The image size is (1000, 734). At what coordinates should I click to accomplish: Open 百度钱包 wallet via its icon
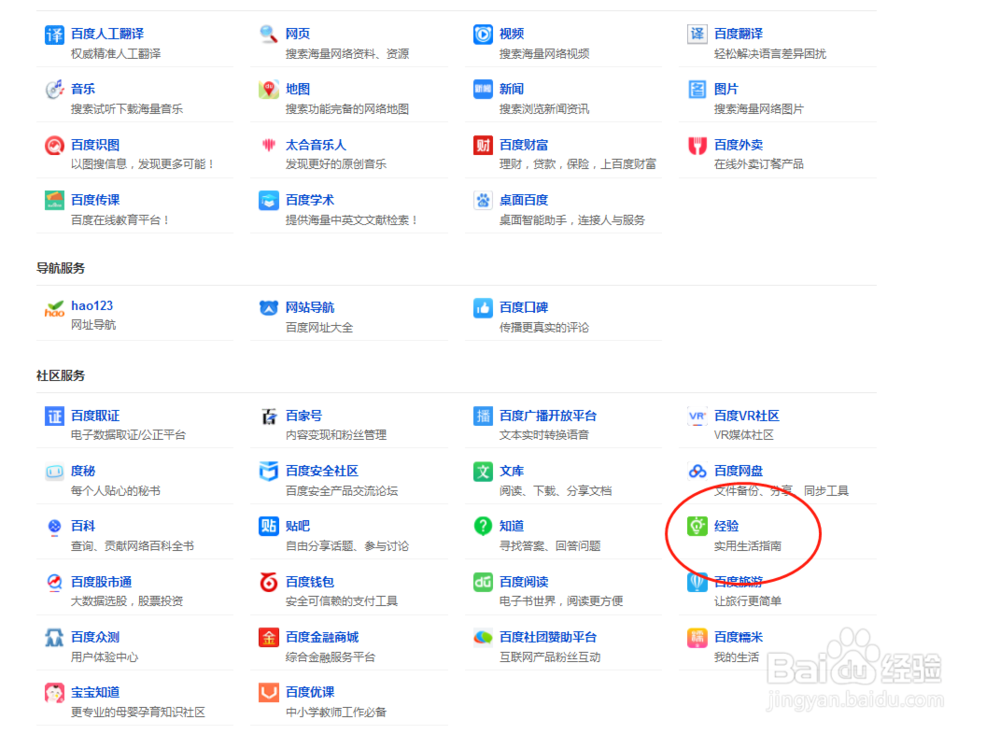(267, 581)
